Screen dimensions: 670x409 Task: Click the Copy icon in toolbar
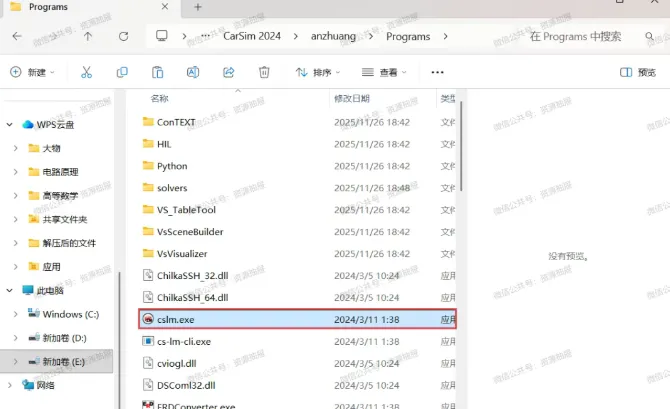(x=122, y=72)
